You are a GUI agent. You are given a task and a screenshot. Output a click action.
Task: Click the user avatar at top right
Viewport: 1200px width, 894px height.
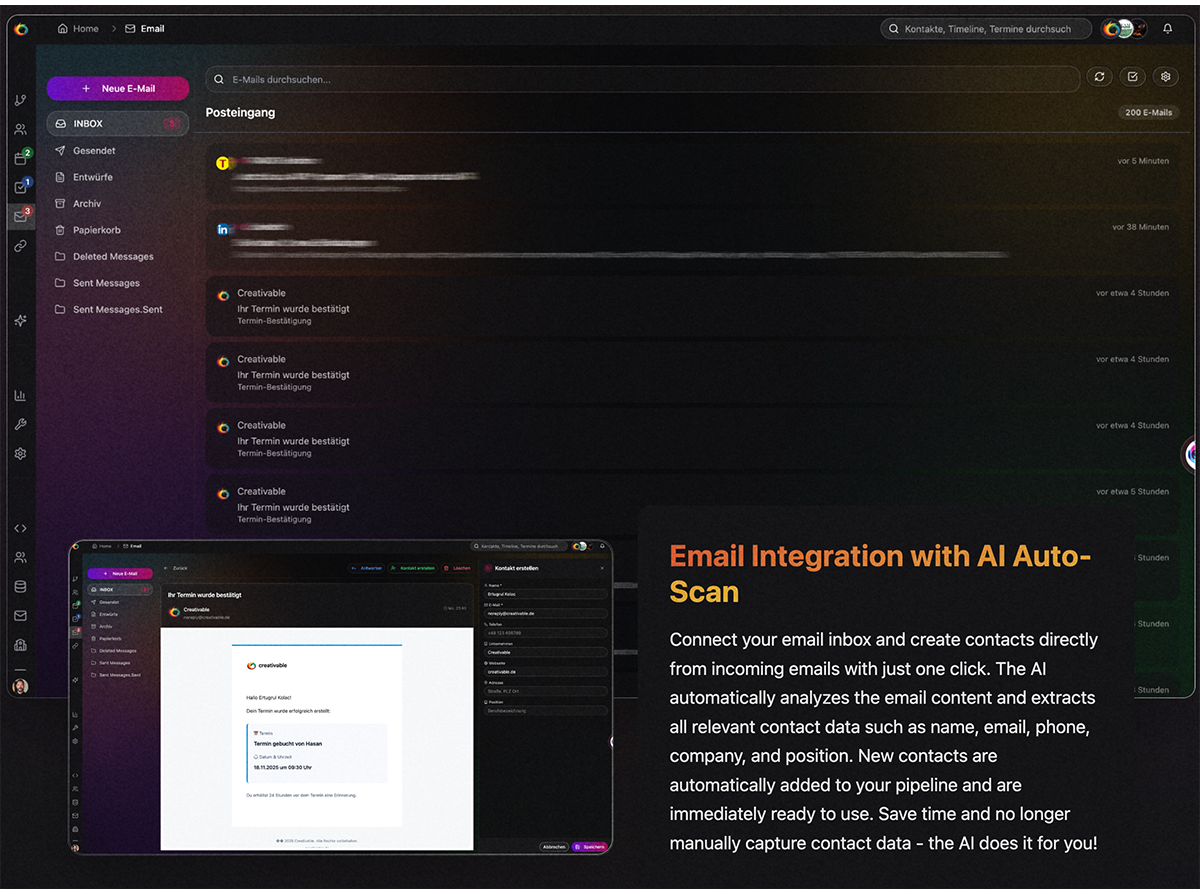tap(1124, 28)
